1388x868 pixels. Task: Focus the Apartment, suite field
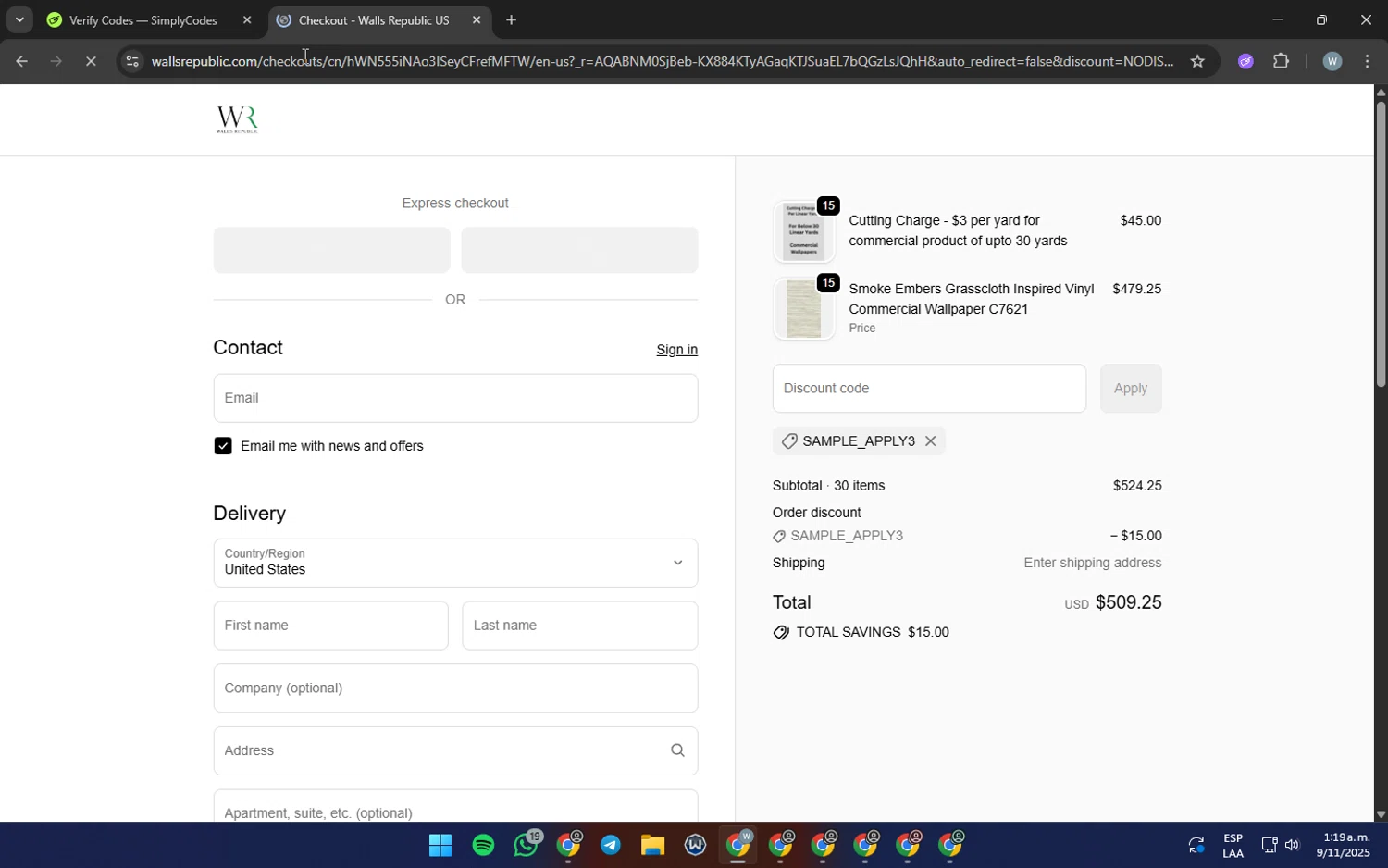[x=455, y=806]
